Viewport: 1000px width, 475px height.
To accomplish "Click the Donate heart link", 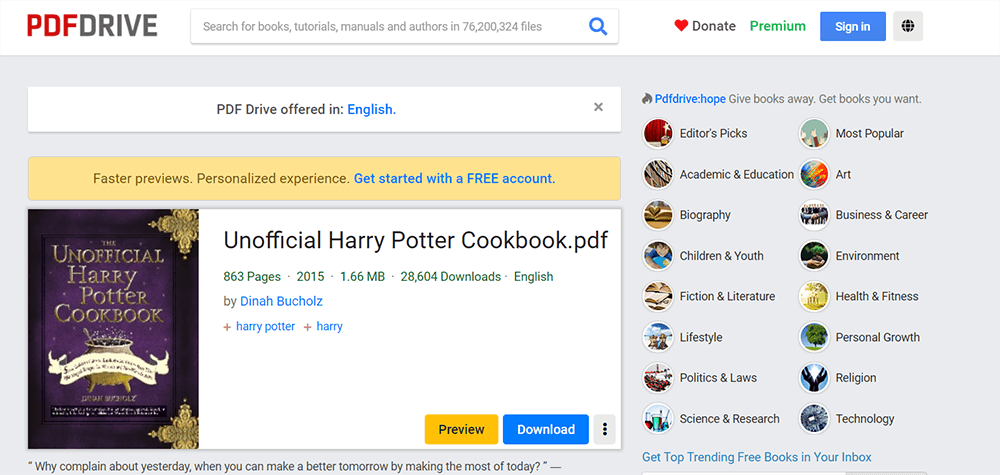I will [705, 27].
